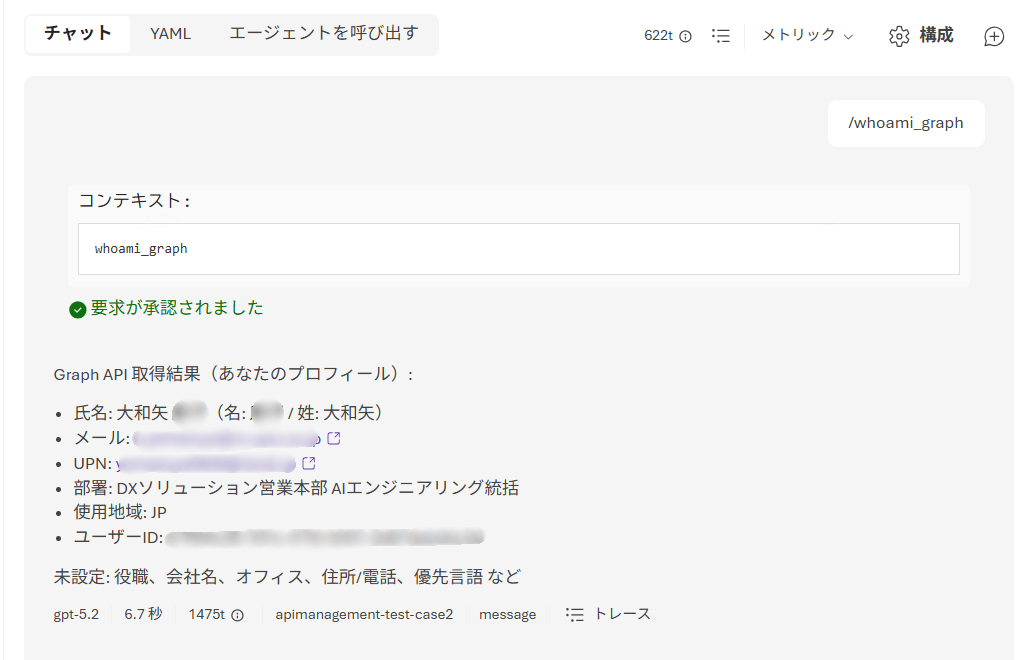Click the green approval checkmark icon
Viewport: 1033px width, 660px height.
[78, 310]
